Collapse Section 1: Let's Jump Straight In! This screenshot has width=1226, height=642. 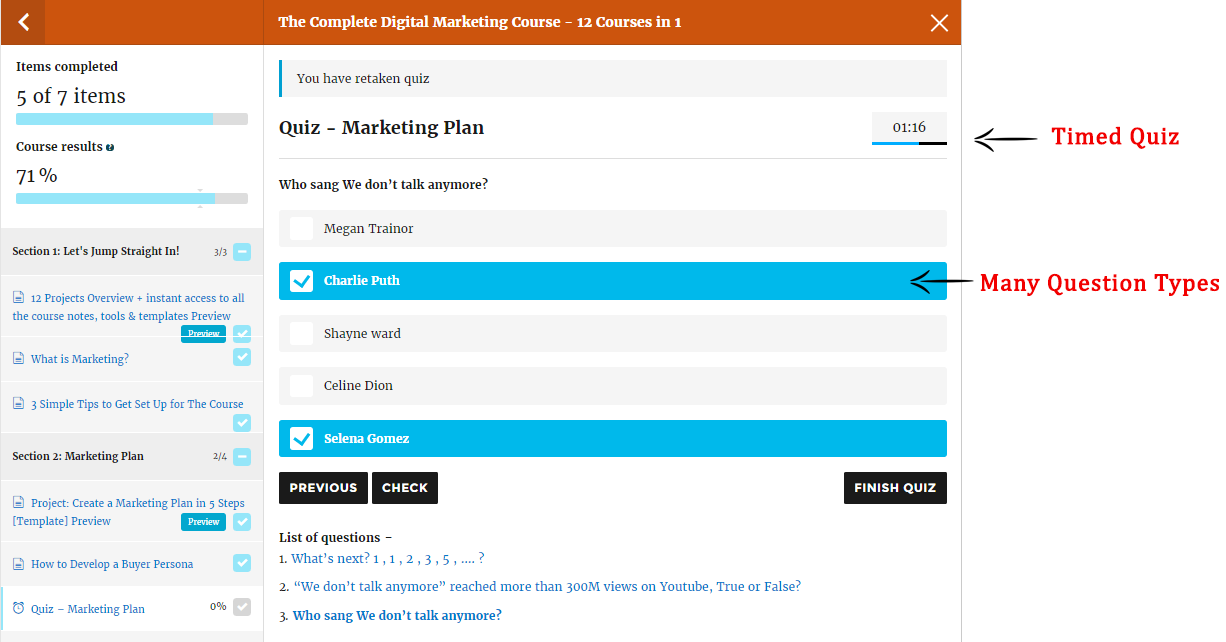242,252
